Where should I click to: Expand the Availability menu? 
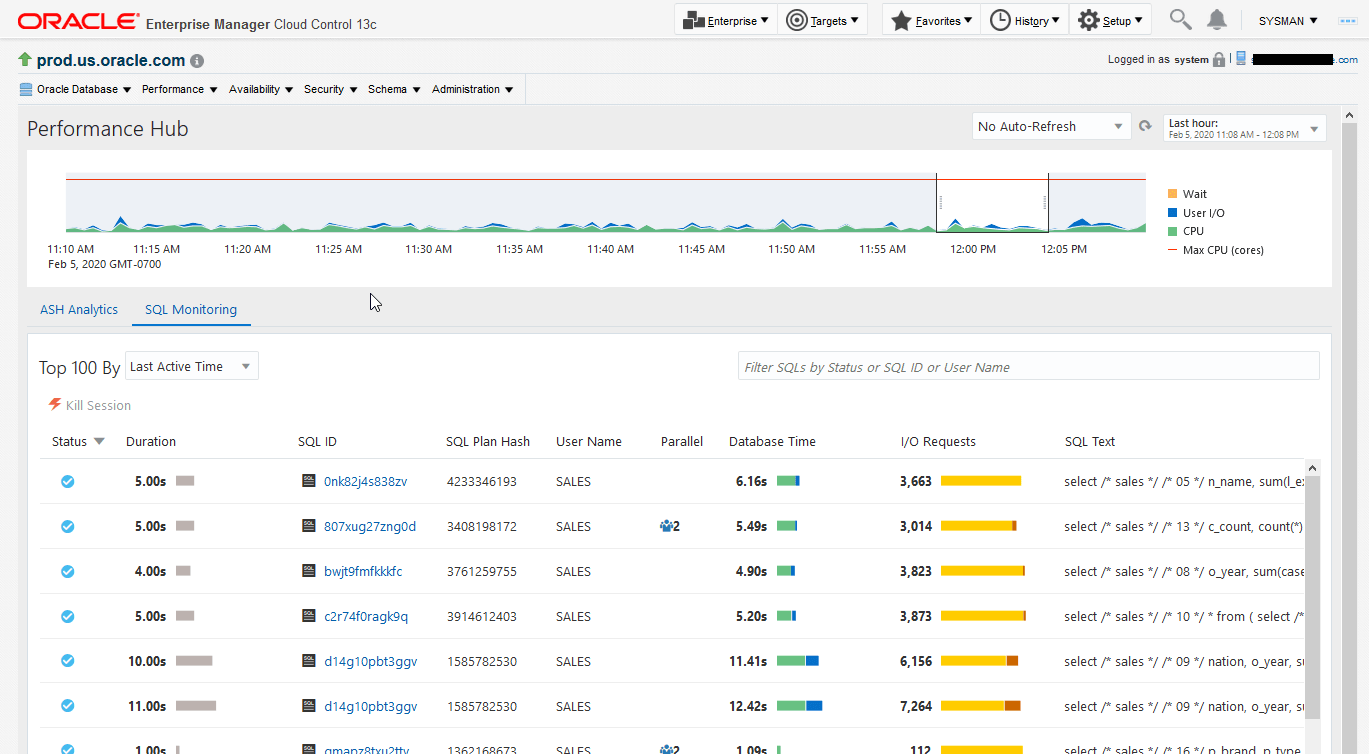261,89
